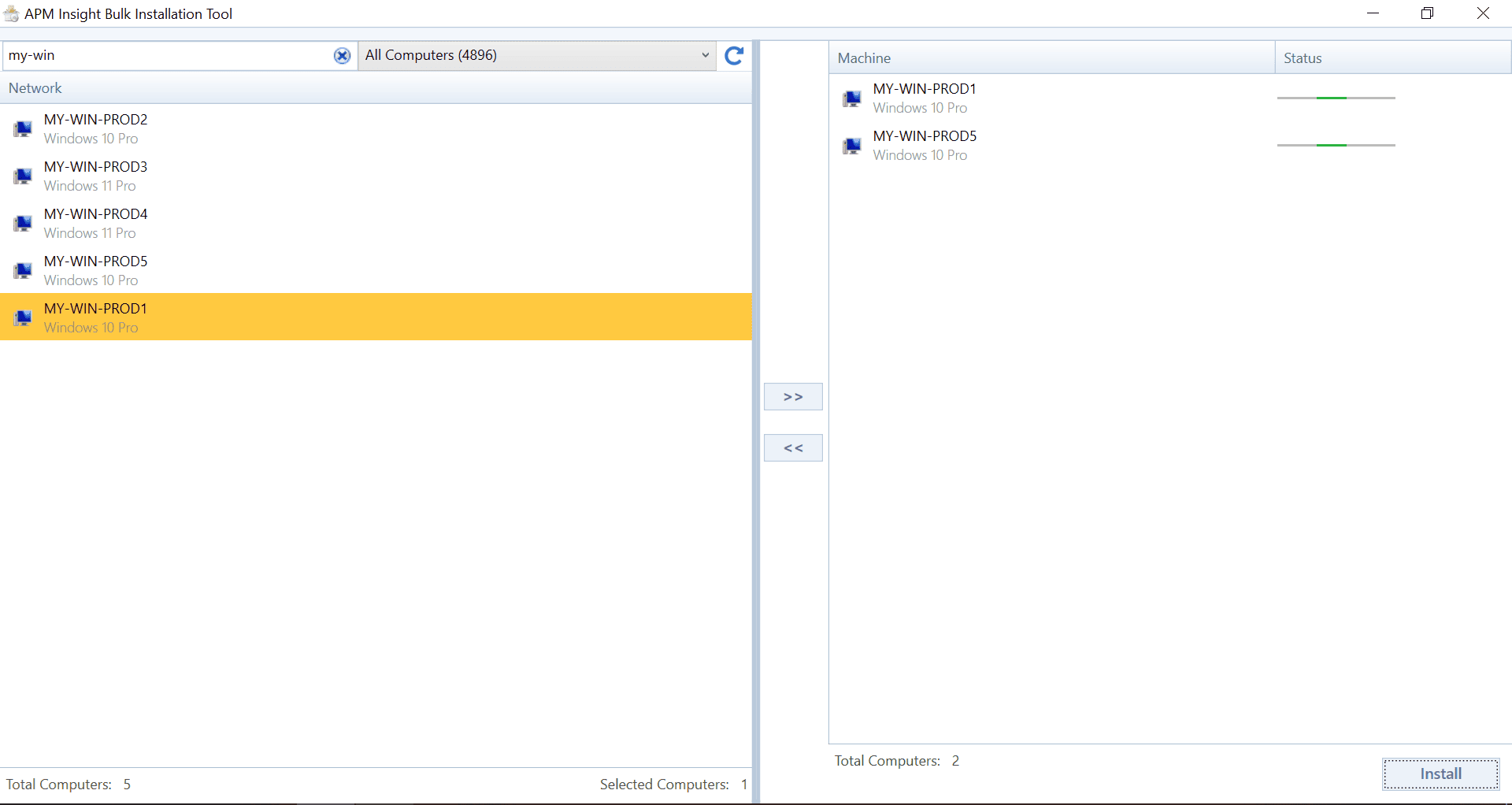1512x805 pixels.
Task: Open the All Computers (4896) dropdown
Action: pos(537,55)
